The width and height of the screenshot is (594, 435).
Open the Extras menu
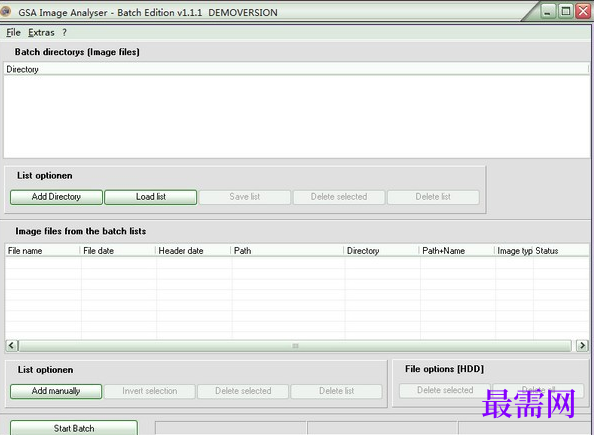tap(41, 33)
